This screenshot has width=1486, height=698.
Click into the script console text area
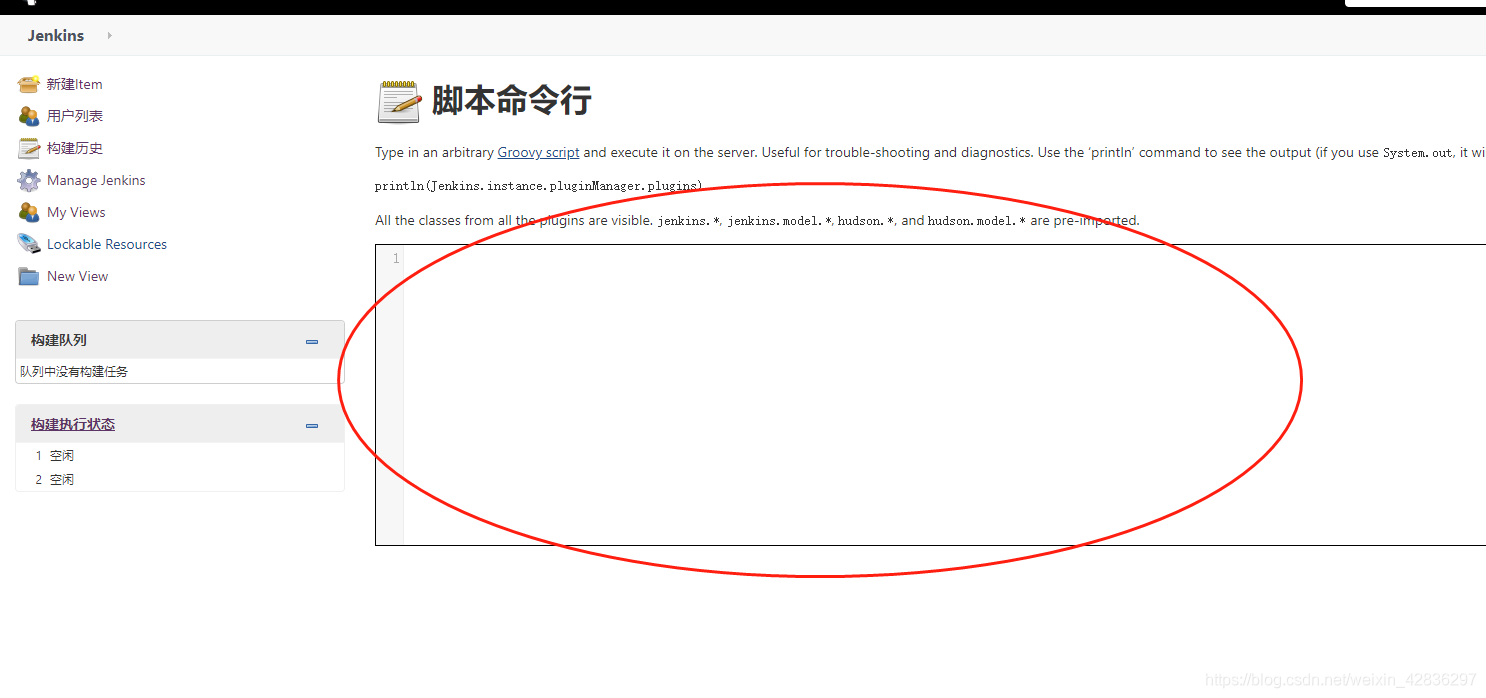click(x=945, y=395)
